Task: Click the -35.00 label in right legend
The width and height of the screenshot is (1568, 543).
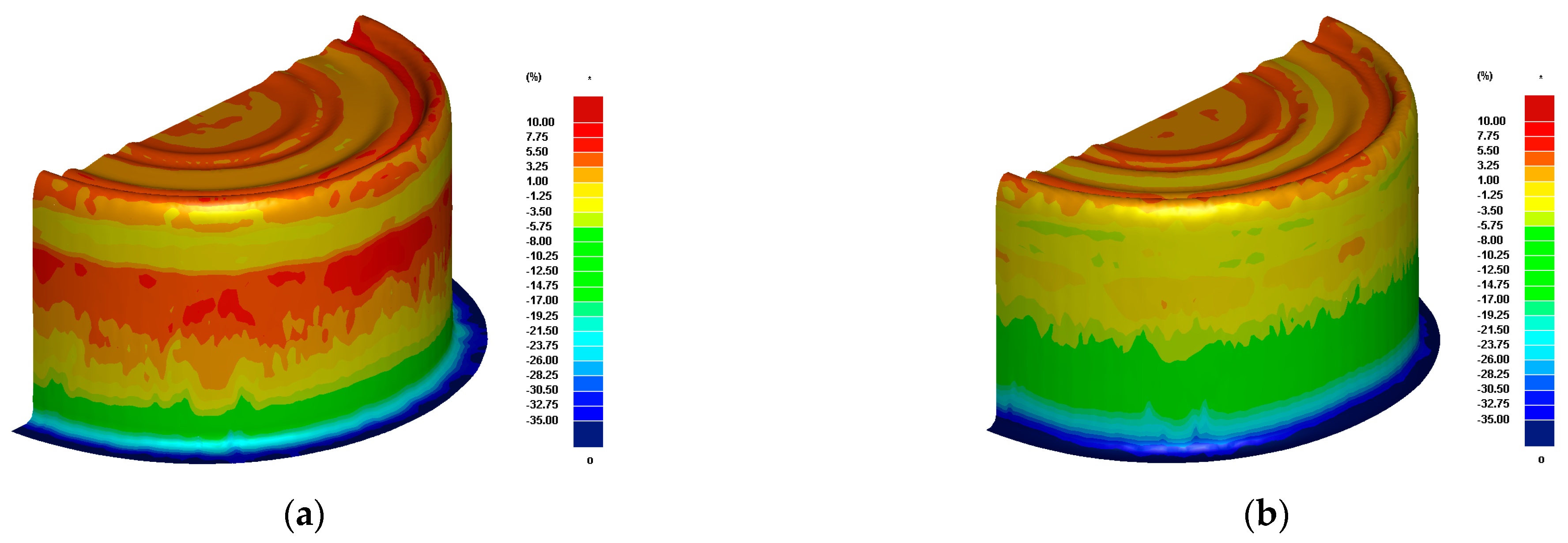Action: click(1493, 419)
